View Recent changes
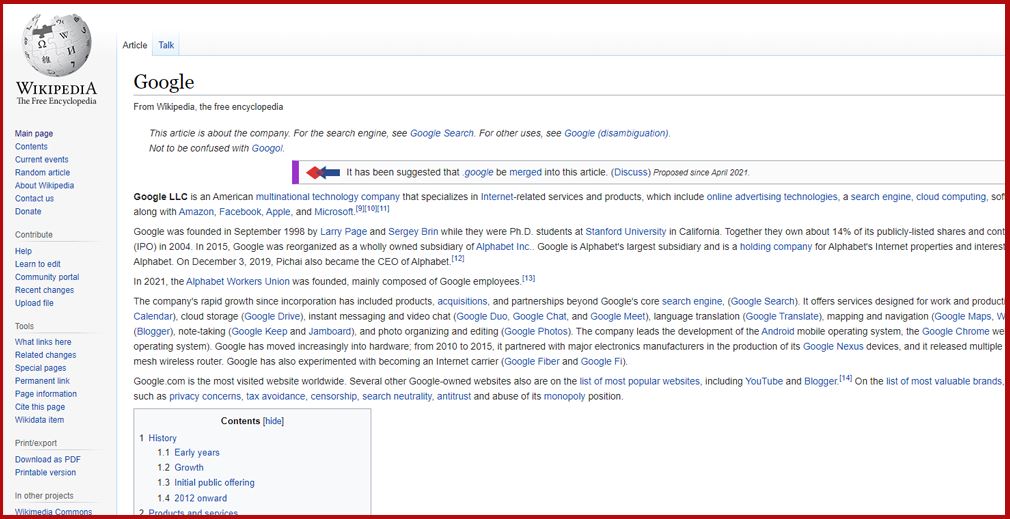The height and width of the screenshot is (519, 1010). (x=44, y=290)
